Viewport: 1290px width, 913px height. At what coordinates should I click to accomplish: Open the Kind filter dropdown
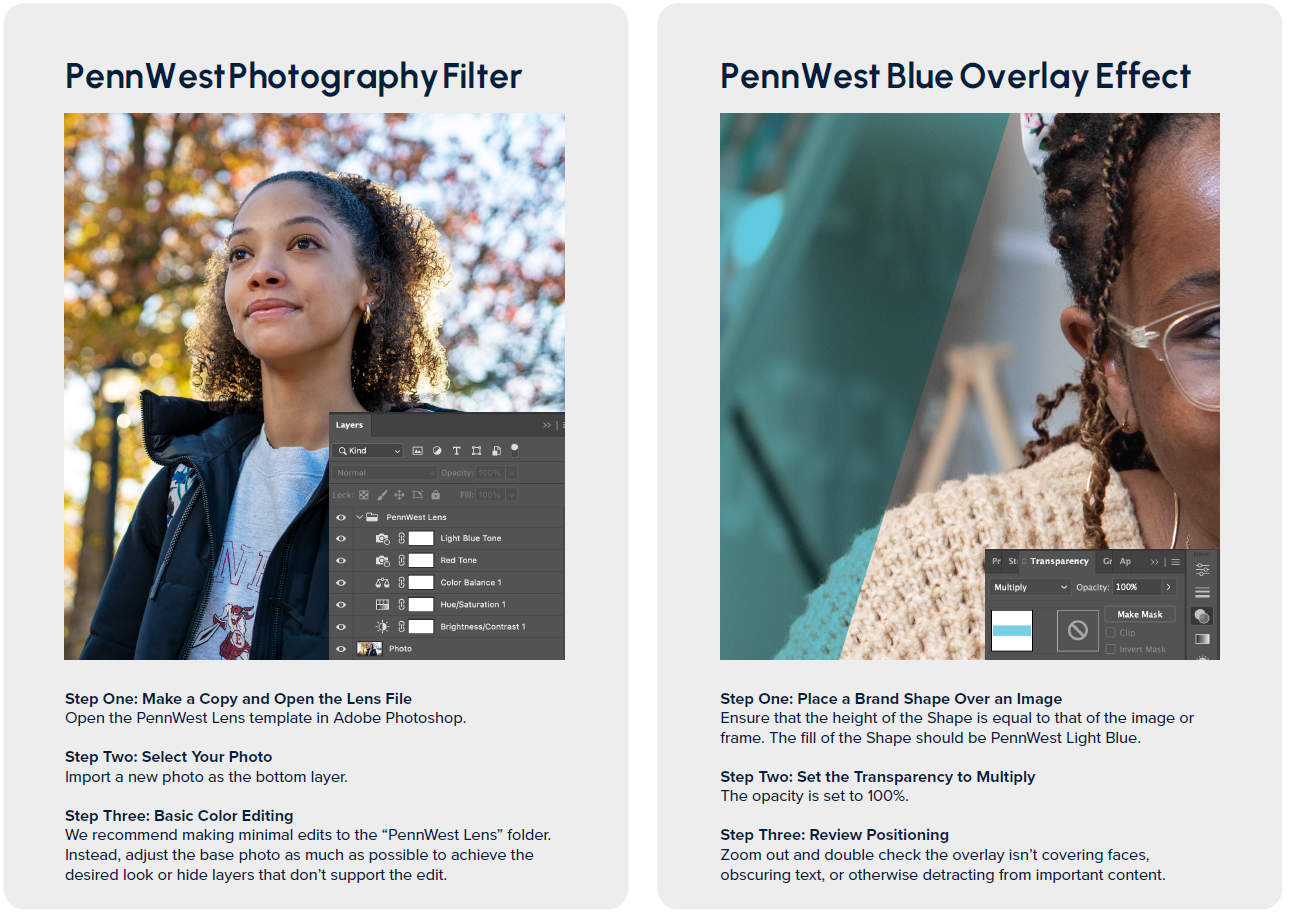click(x=369, y=451)
